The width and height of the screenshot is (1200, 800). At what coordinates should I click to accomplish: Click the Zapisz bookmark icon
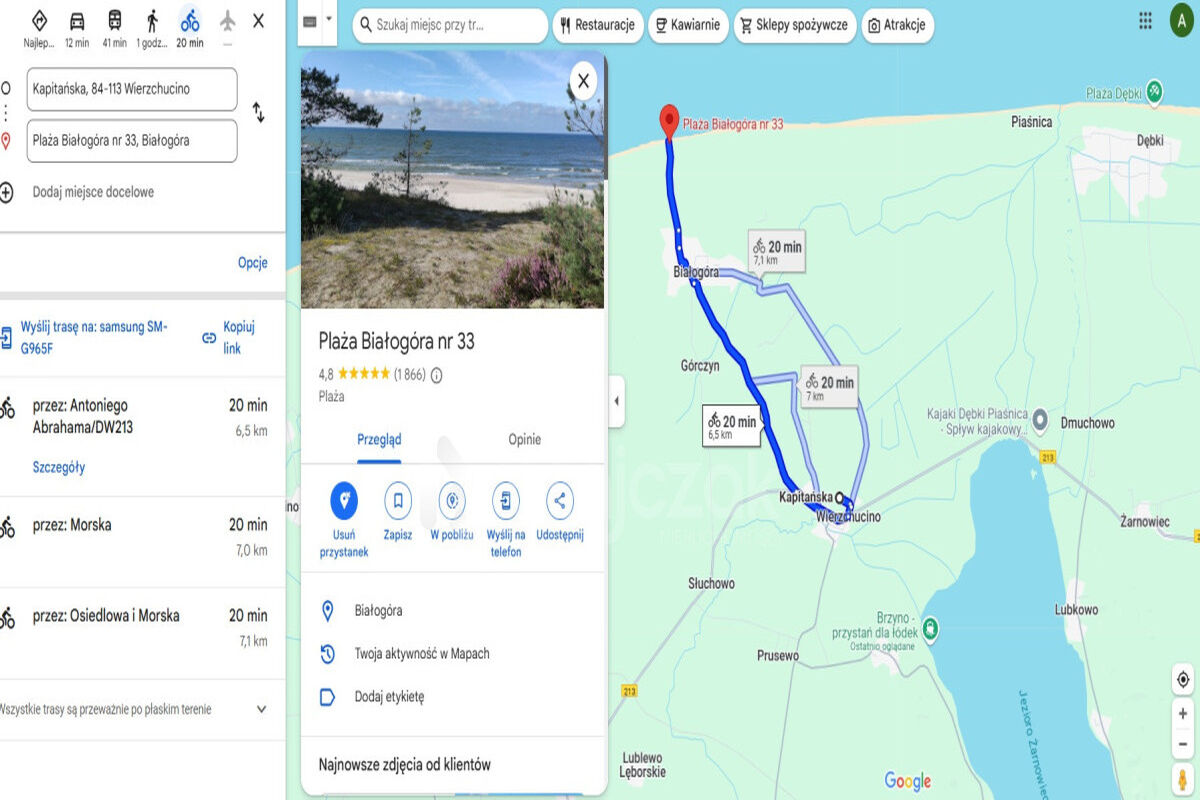pyautogui.click(x=398, y=500)
